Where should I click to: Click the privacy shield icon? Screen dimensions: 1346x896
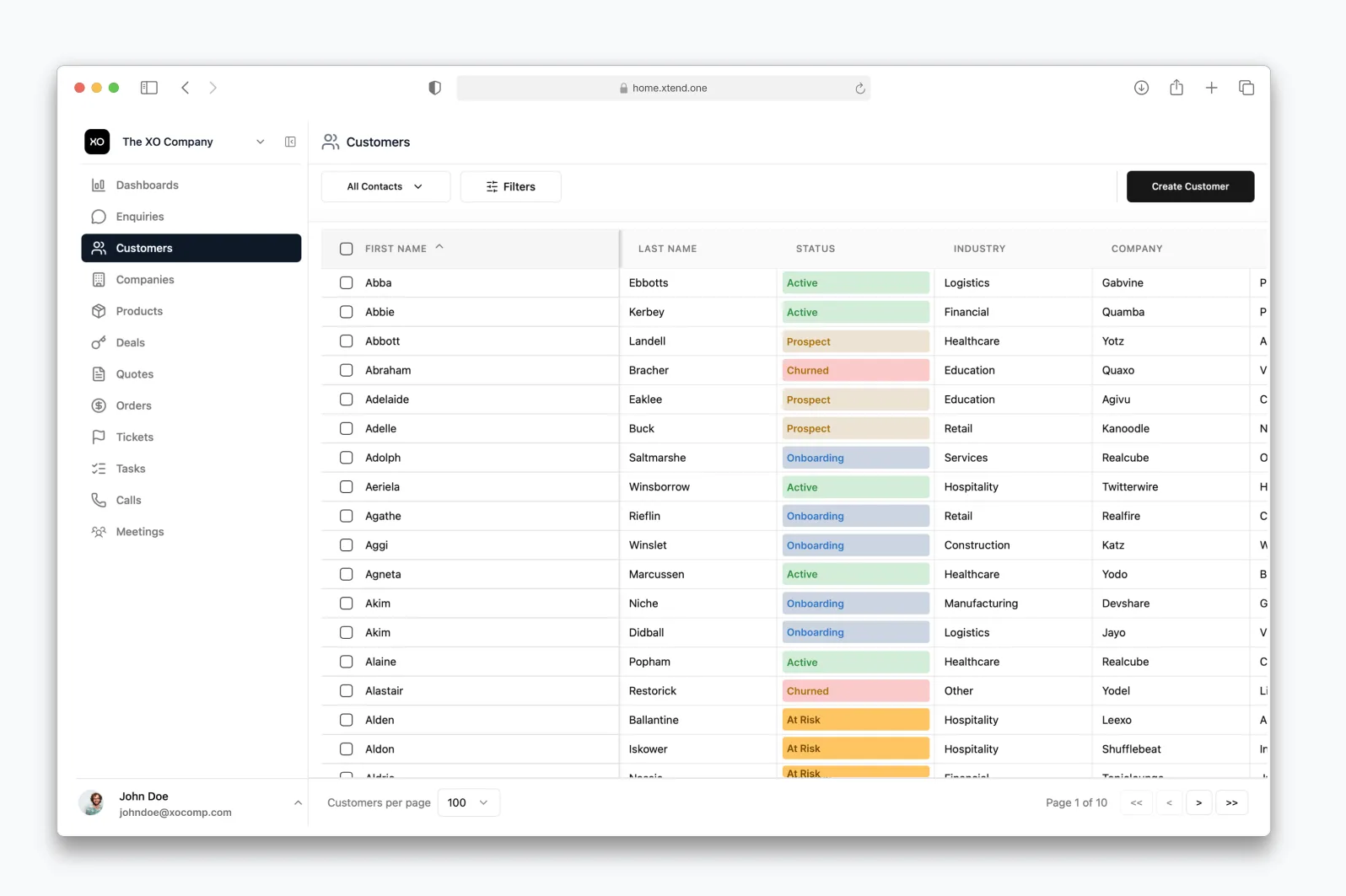(434, 88)
